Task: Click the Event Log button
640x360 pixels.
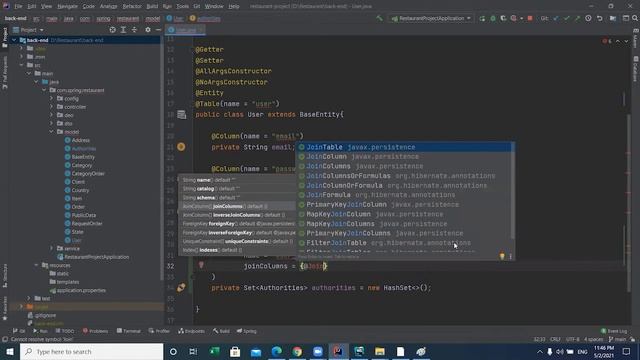Action: pos(614,331)
